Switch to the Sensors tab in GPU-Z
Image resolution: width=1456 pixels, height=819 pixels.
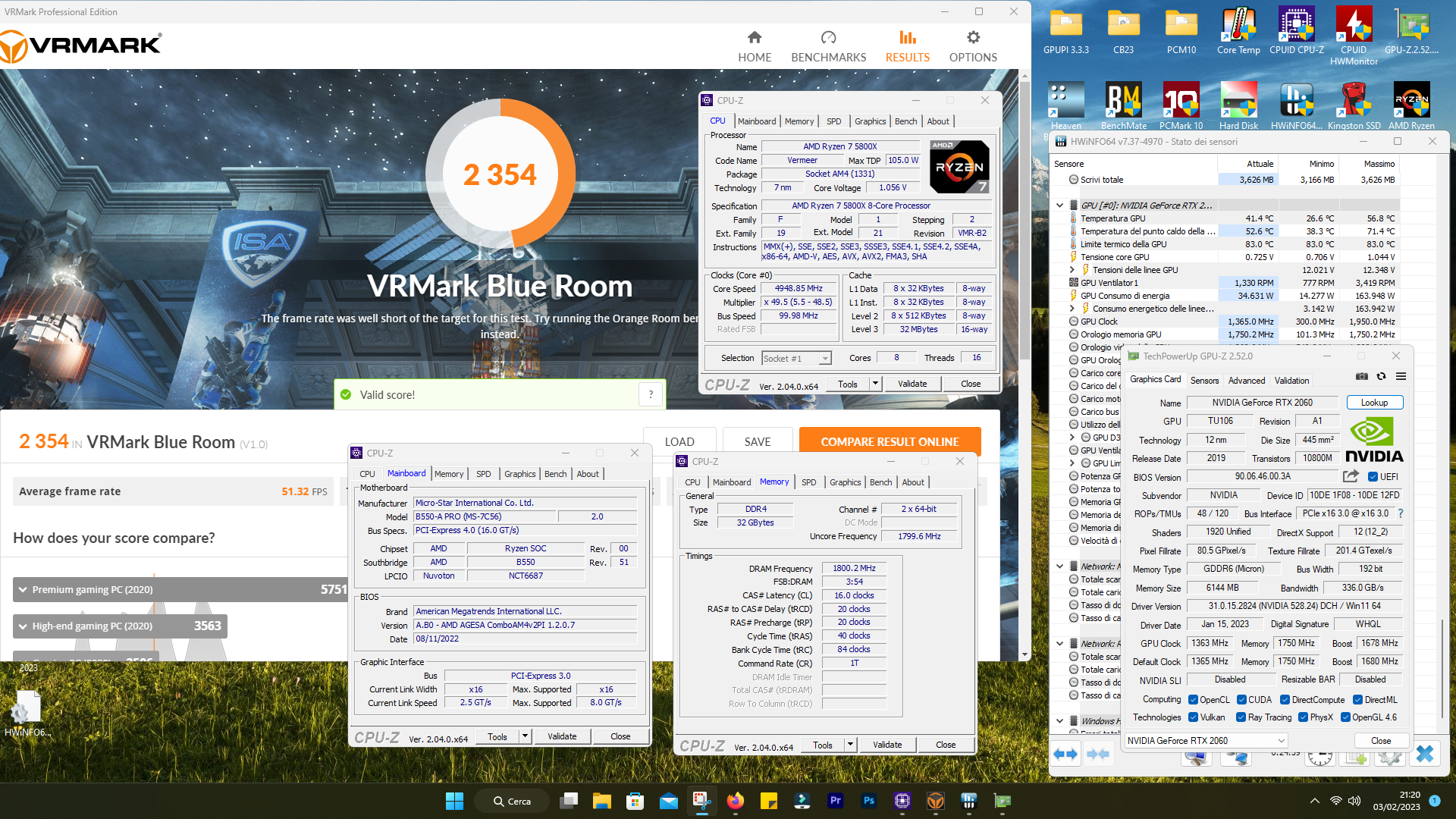[1204, 380]
